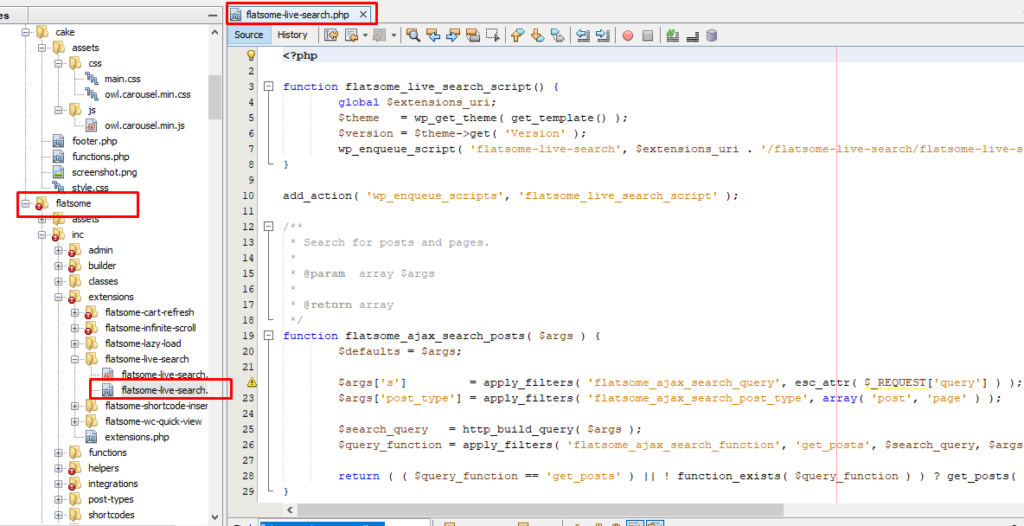
Task: Click the Back navigation toolbar icon
Action: point(352,35)
